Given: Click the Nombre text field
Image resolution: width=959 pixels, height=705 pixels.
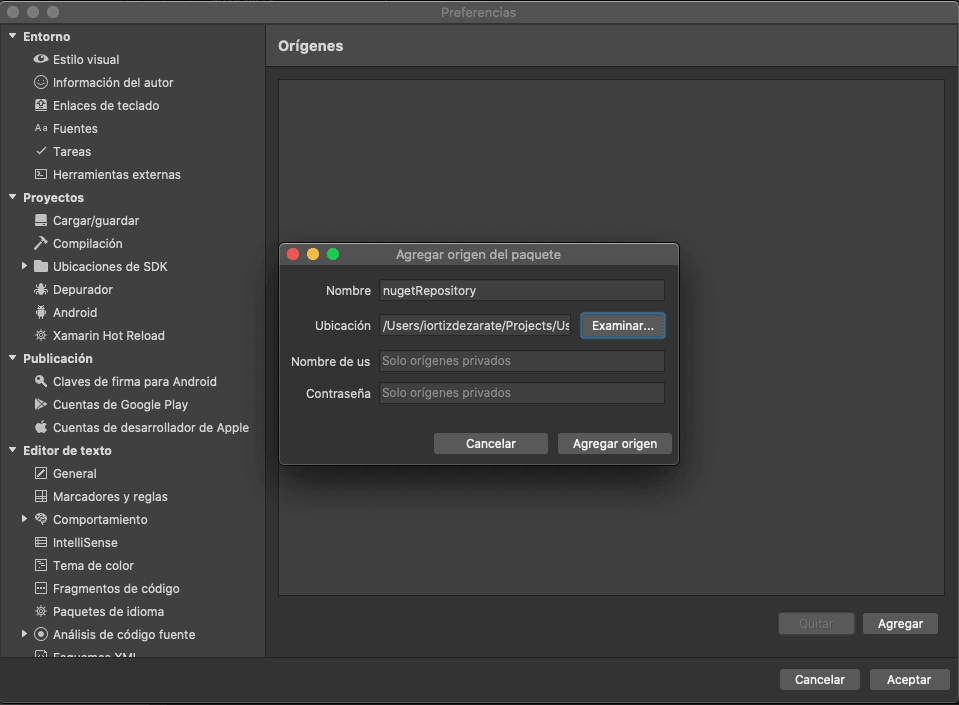Looking at the screenshot, I should click(x=521, y=291).
